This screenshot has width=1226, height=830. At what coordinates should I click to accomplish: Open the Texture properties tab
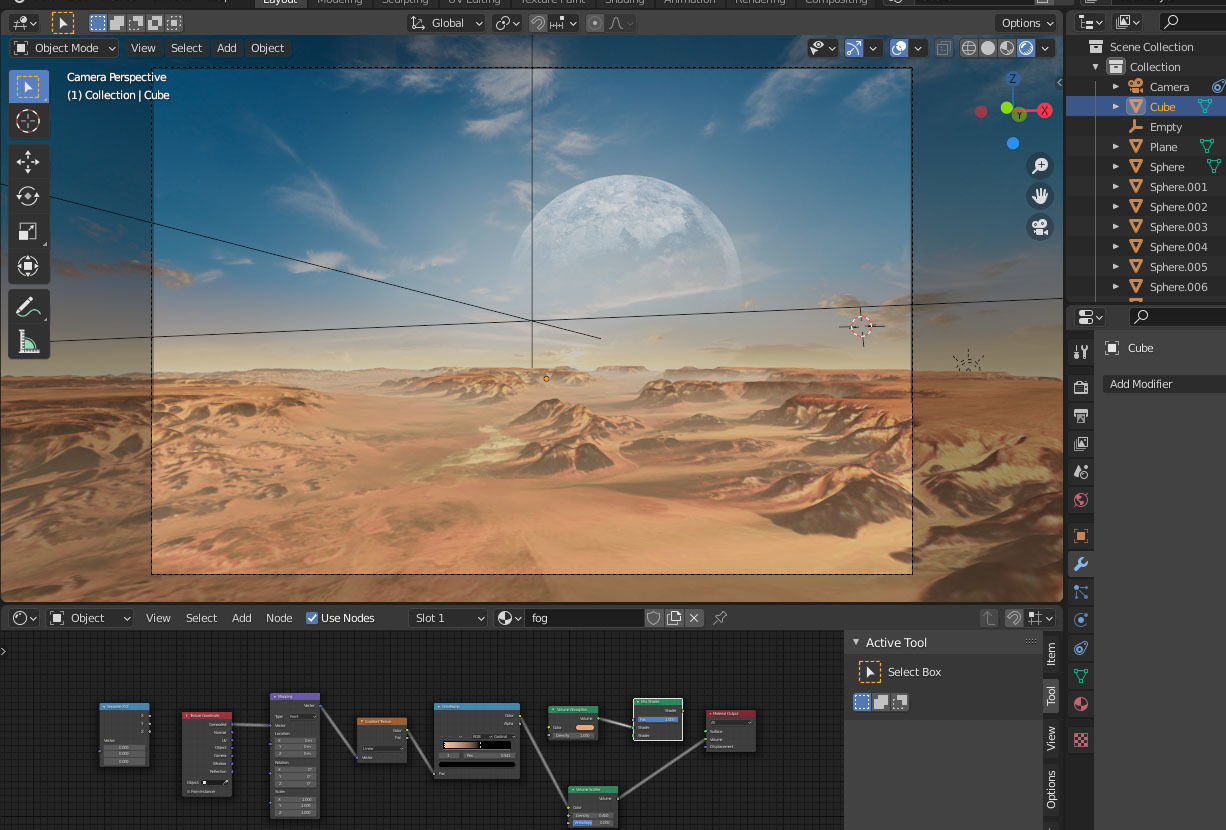point(1080,740)
